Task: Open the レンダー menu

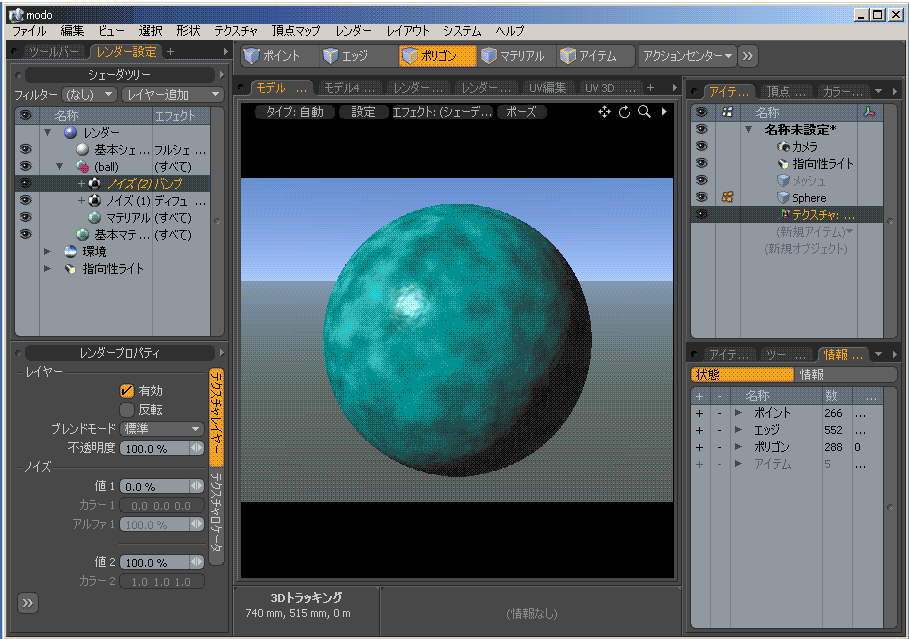Action: pyautogui.click(x=353, y=31)
